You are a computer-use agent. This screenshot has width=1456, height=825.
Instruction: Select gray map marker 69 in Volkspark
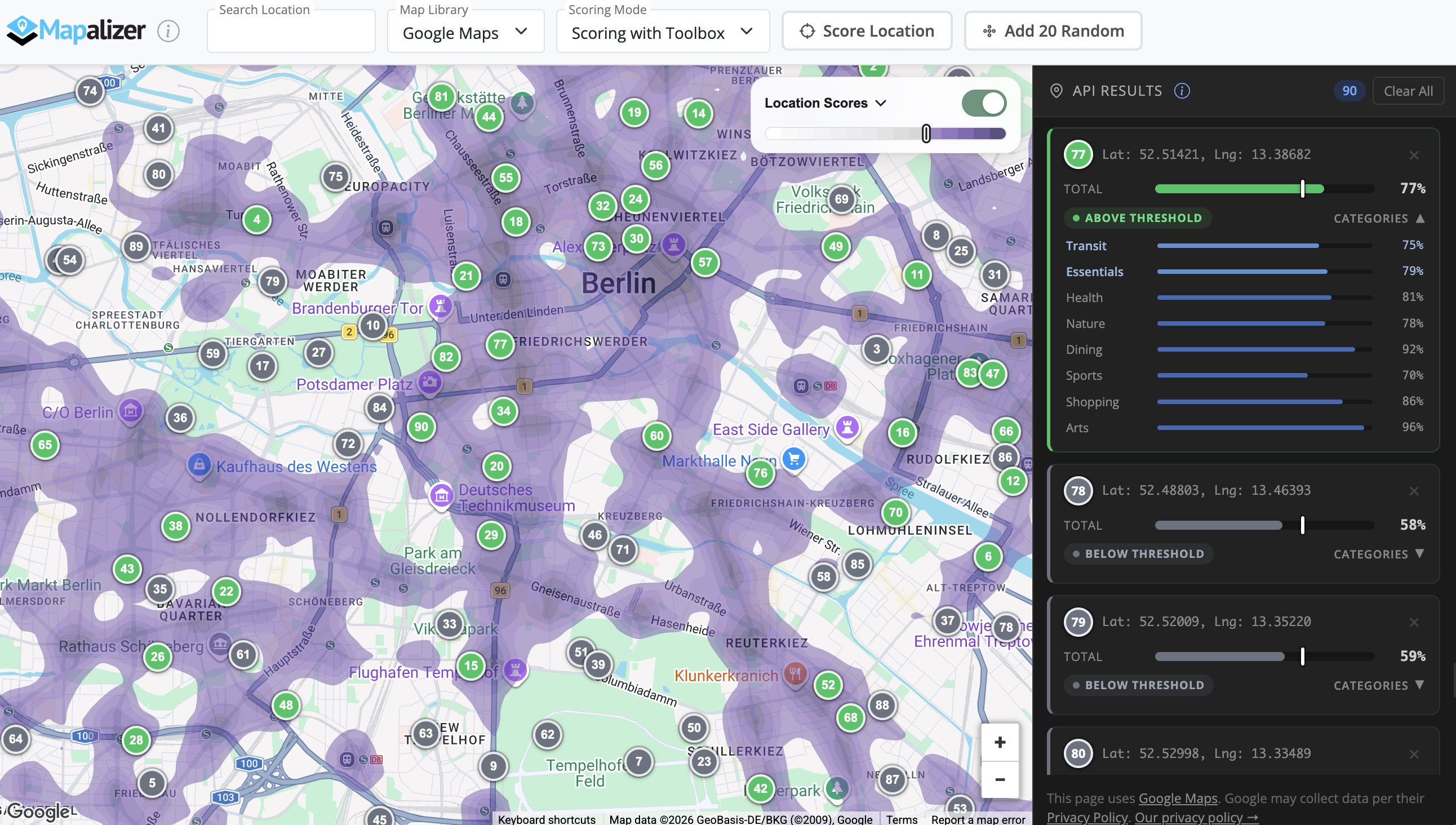click(842, 199)
